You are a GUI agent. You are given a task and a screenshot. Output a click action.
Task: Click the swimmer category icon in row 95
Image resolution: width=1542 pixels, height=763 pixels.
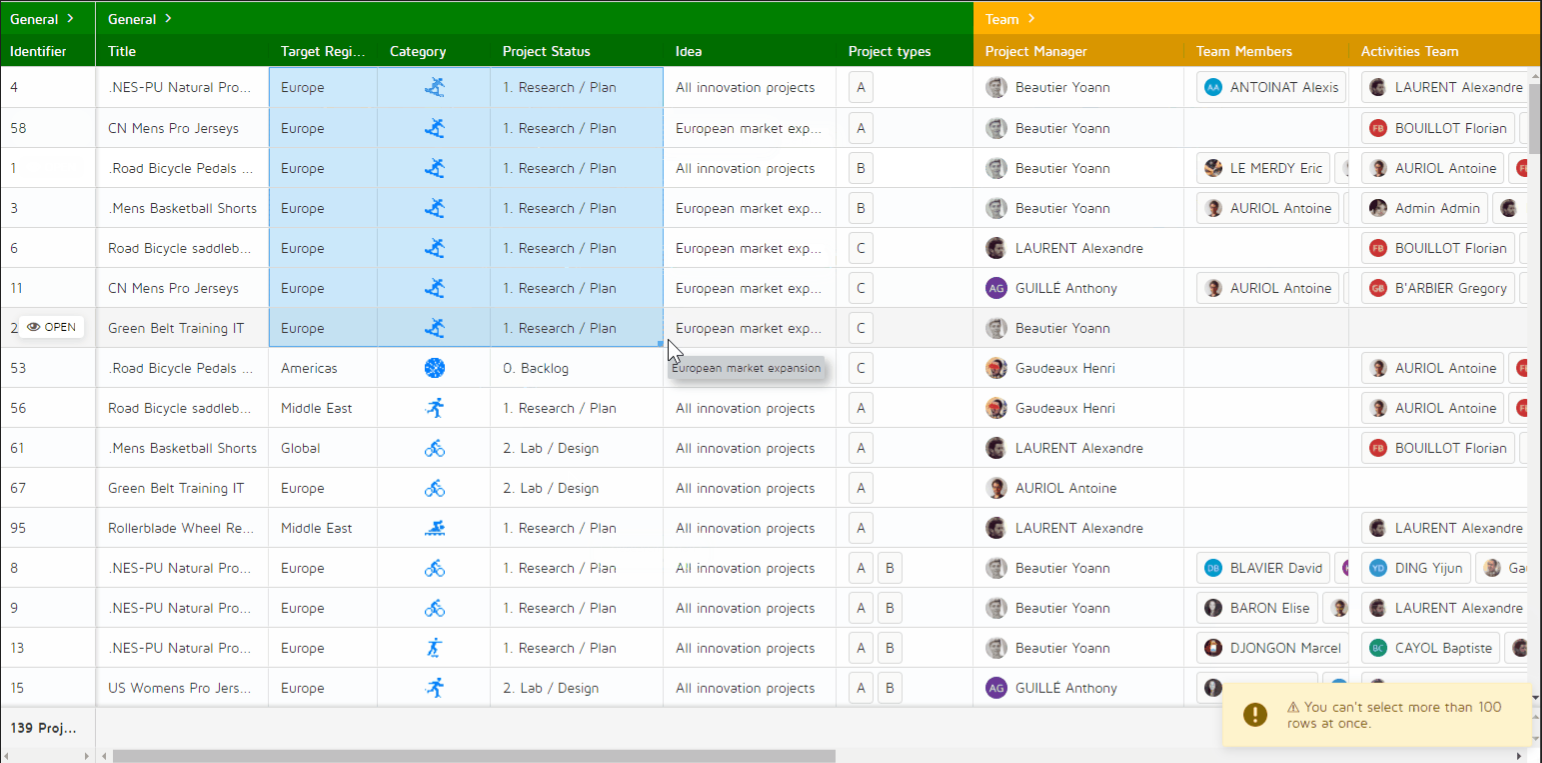pyautogui.click(x=434, y=528)
